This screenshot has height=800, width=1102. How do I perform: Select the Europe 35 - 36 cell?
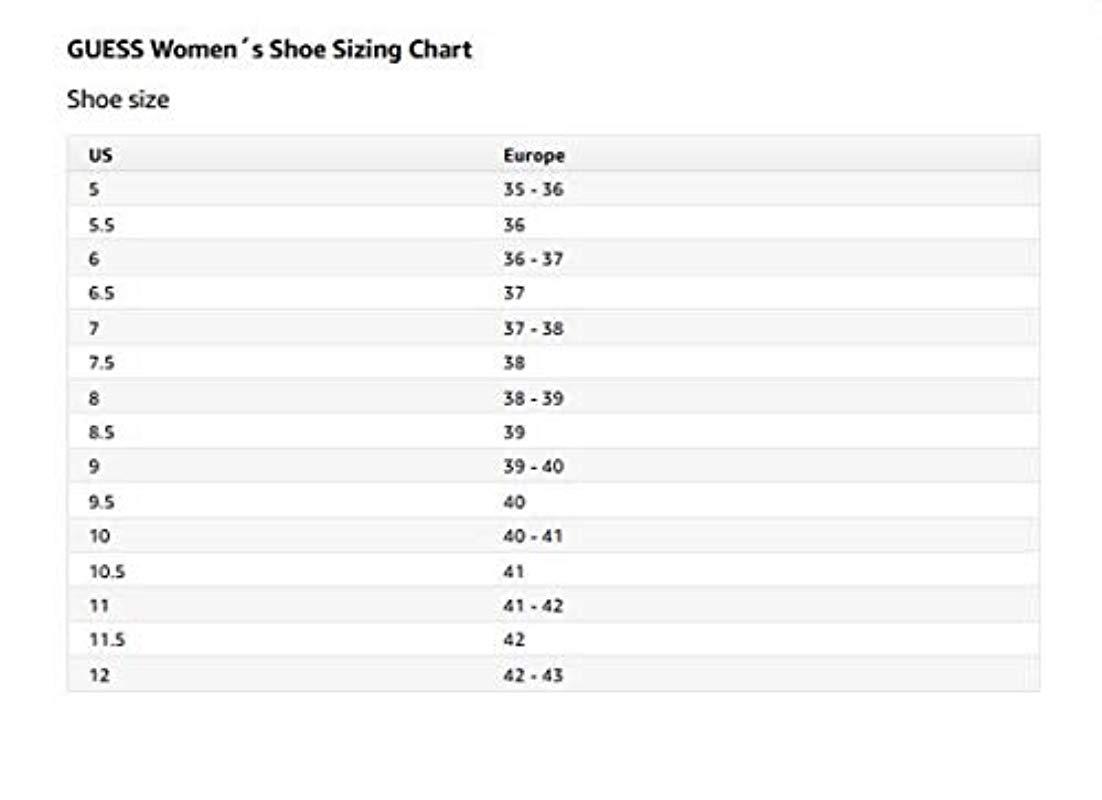[x=533, y=190]
